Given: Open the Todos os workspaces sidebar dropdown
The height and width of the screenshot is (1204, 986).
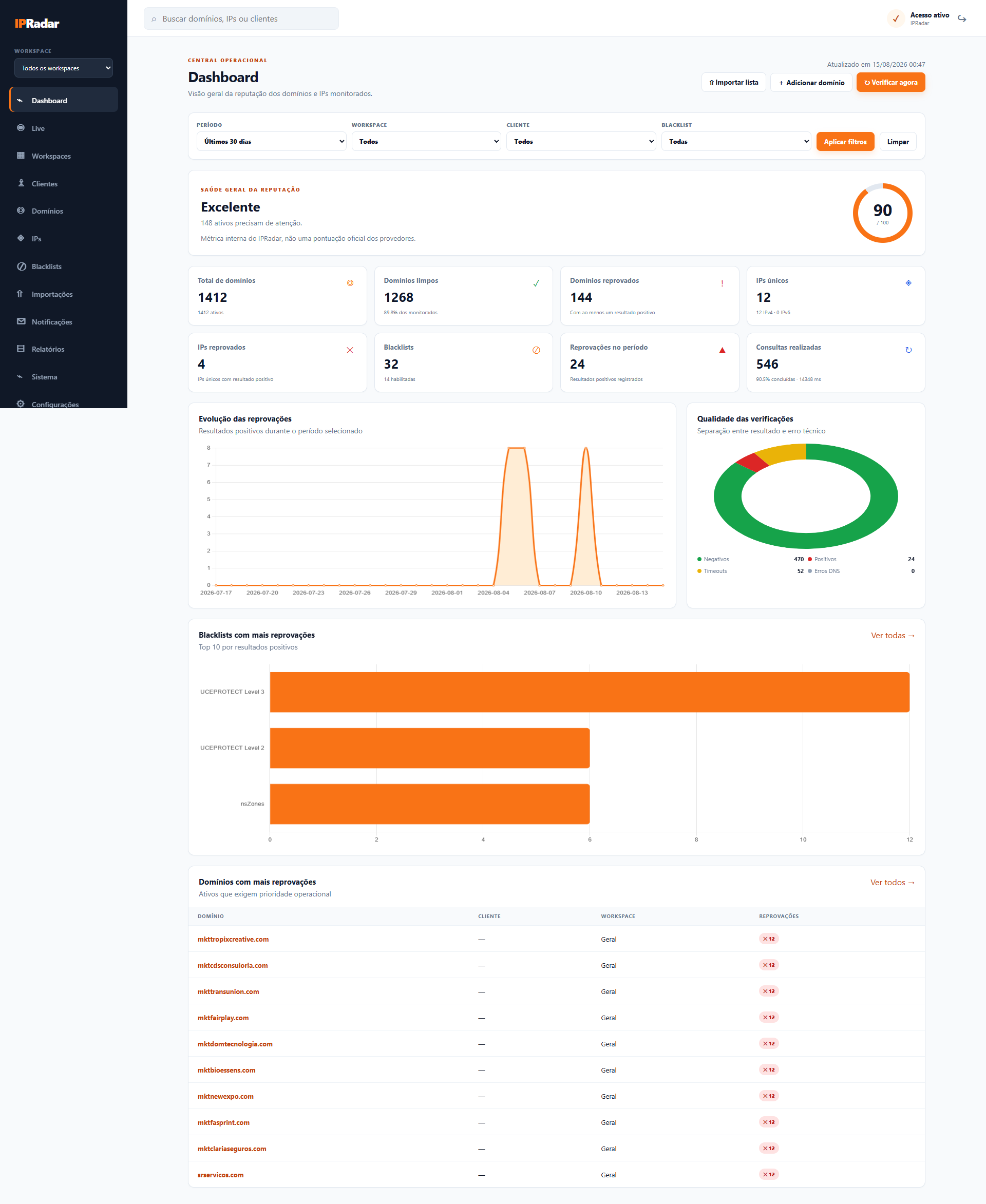Looking at the screenshot, I should [x=64, y=68].
